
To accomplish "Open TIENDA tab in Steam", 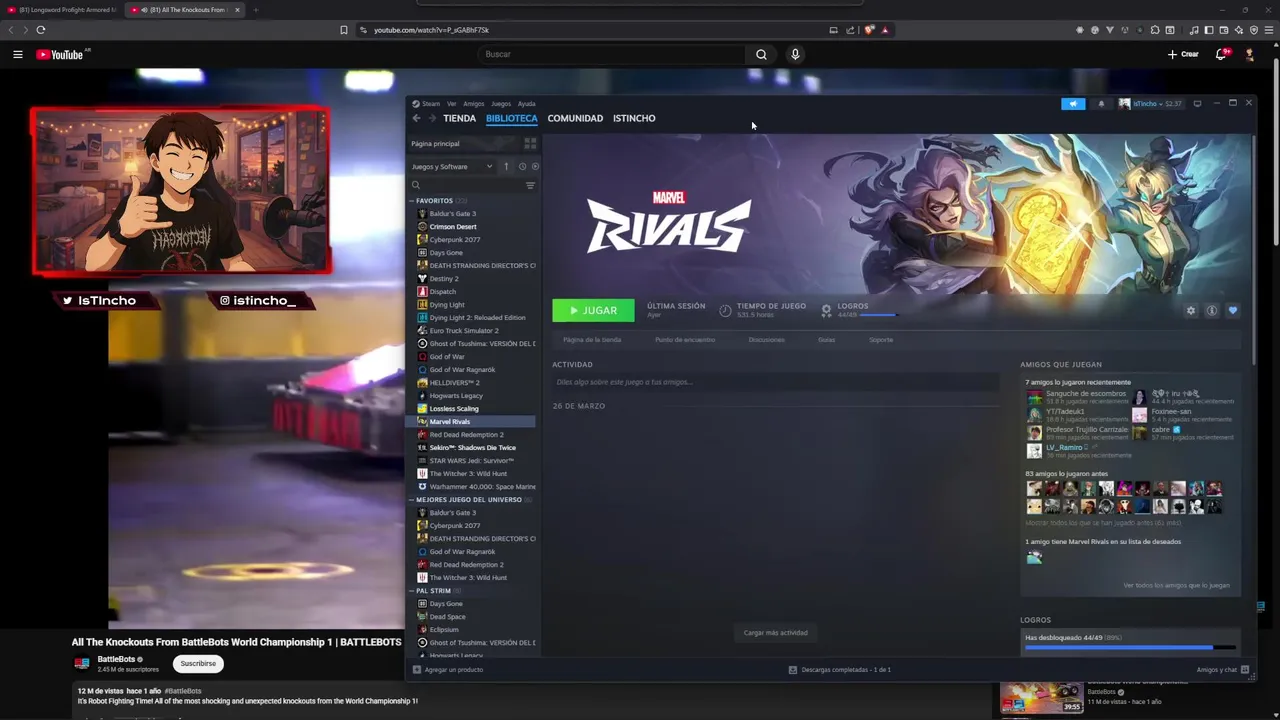I will [459, 118].
